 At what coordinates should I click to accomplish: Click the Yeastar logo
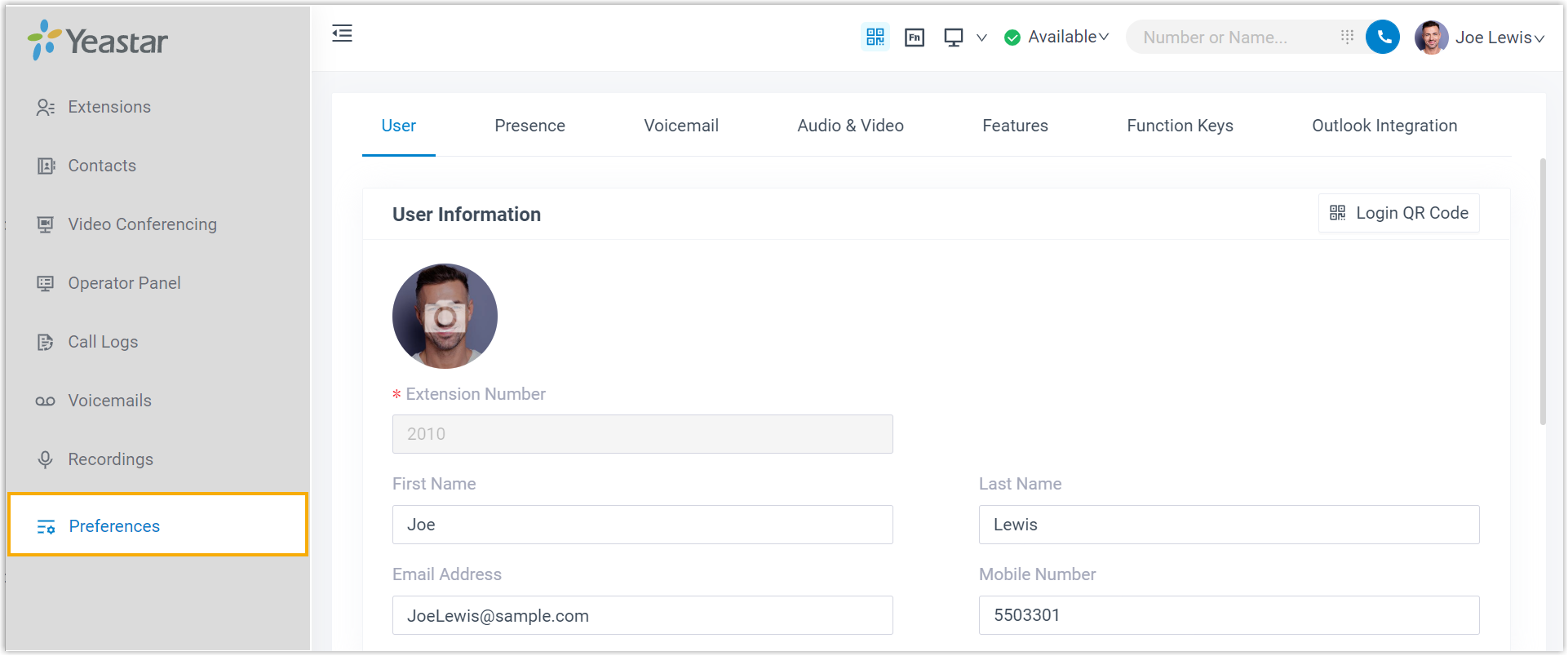click(x=98, y=40)
